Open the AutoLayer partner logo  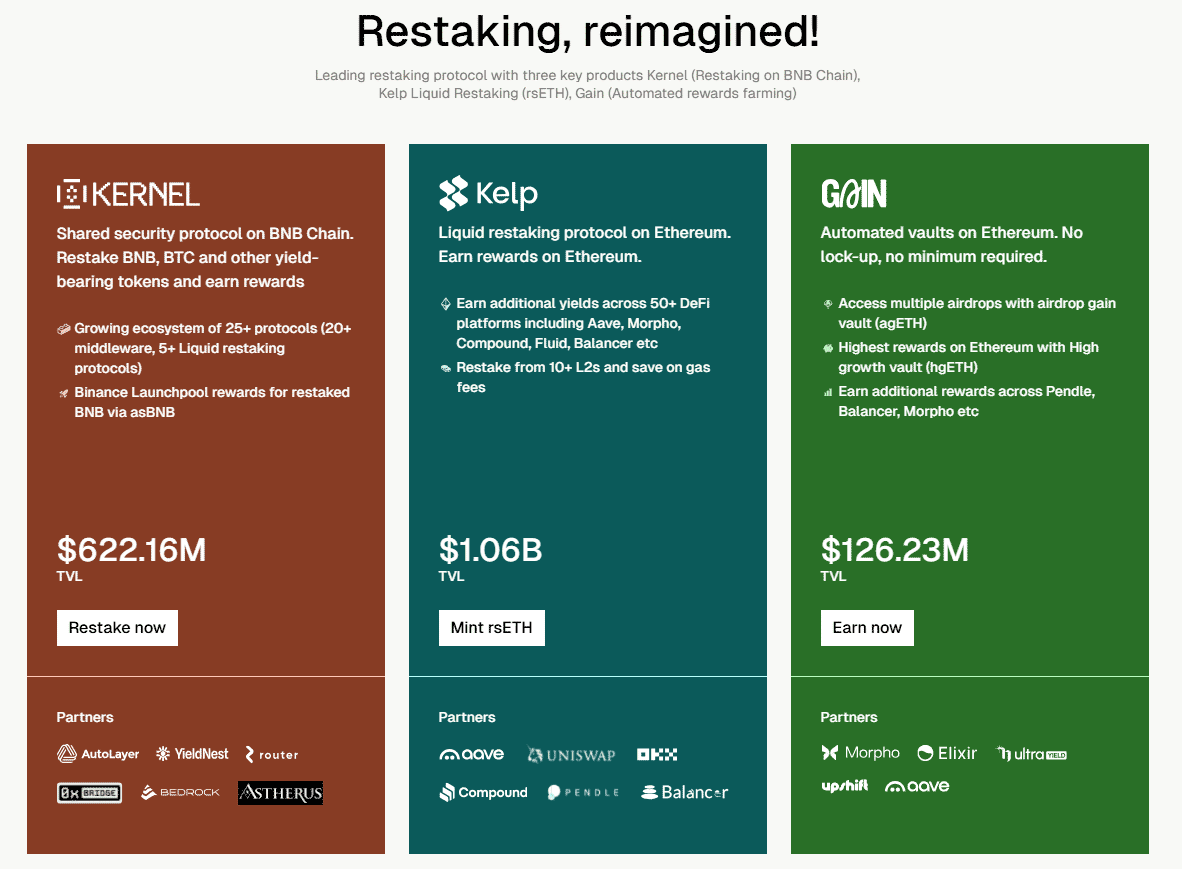point(98,754)
